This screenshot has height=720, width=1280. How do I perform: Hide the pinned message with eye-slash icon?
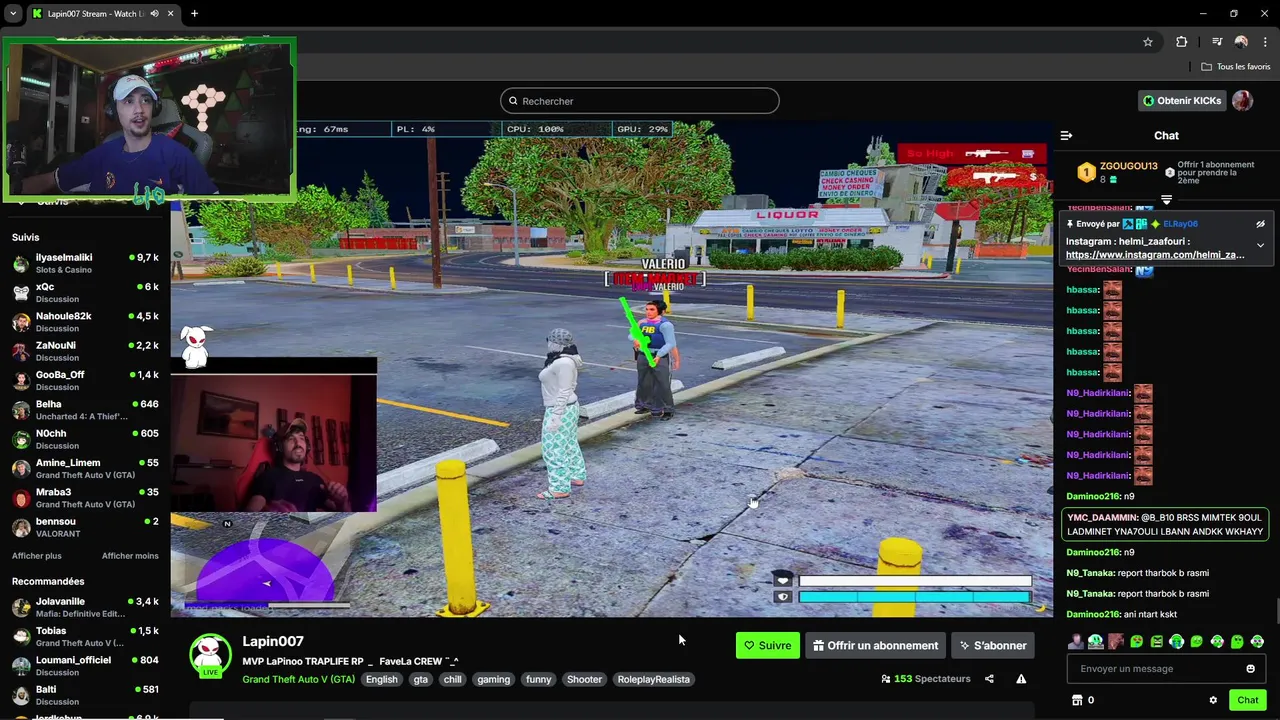(1260, 224)
